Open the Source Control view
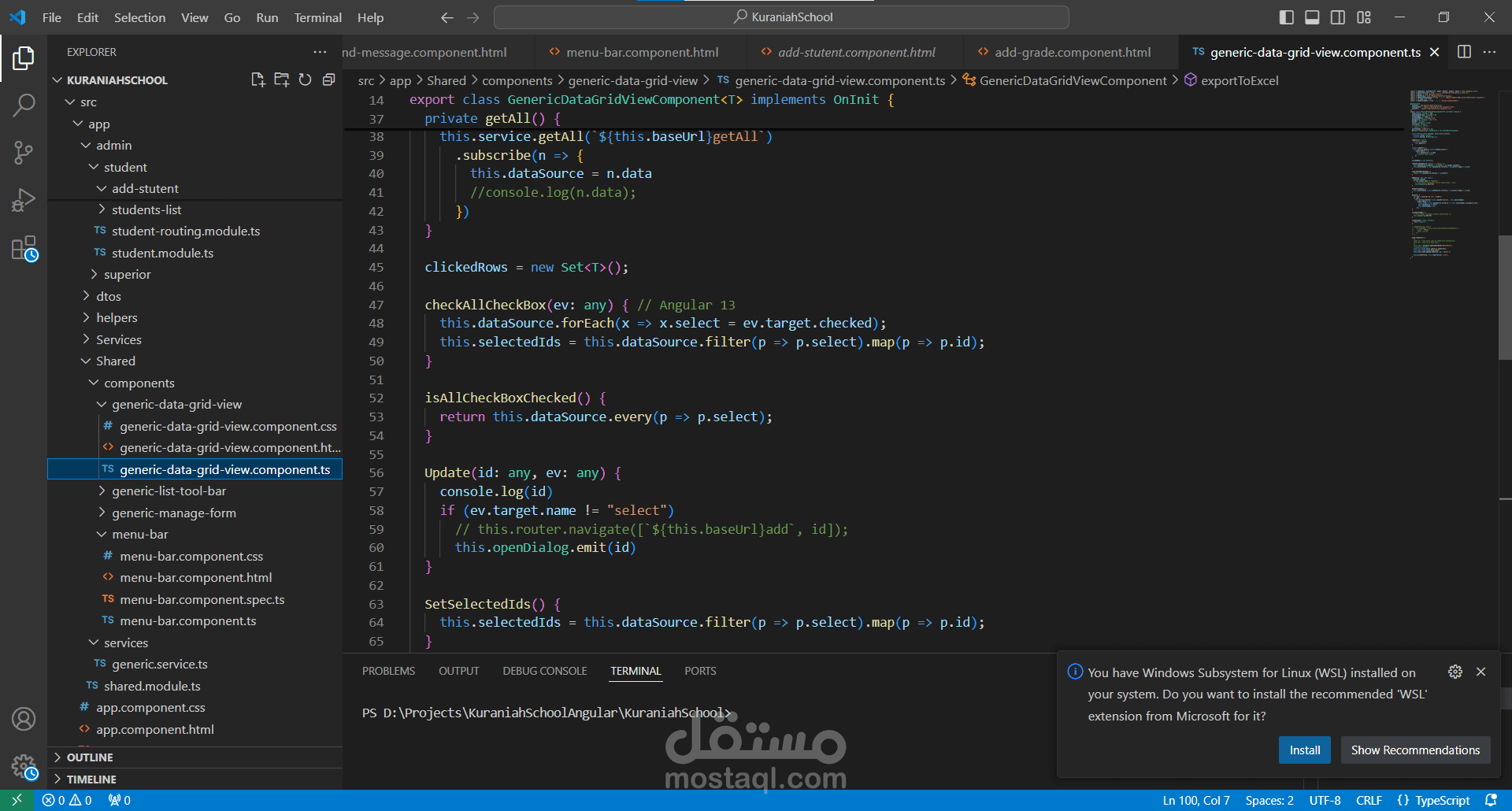 click(24, 152)
